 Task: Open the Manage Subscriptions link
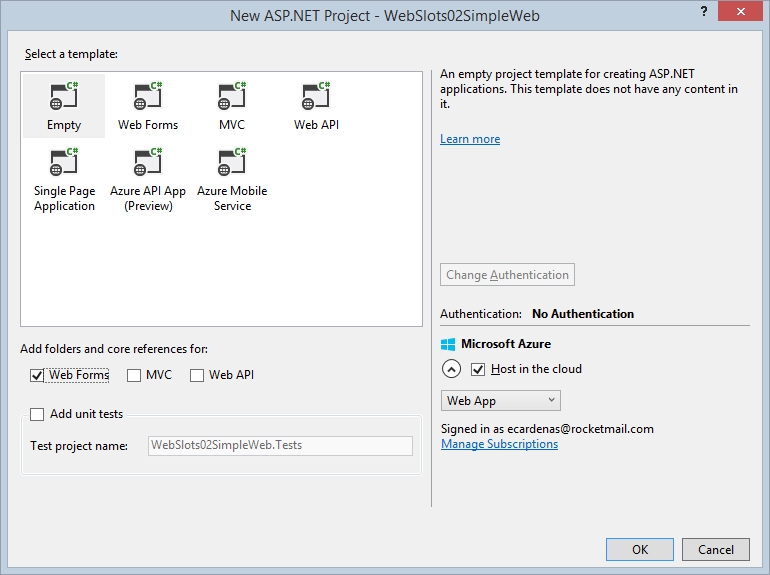(499, 444)
